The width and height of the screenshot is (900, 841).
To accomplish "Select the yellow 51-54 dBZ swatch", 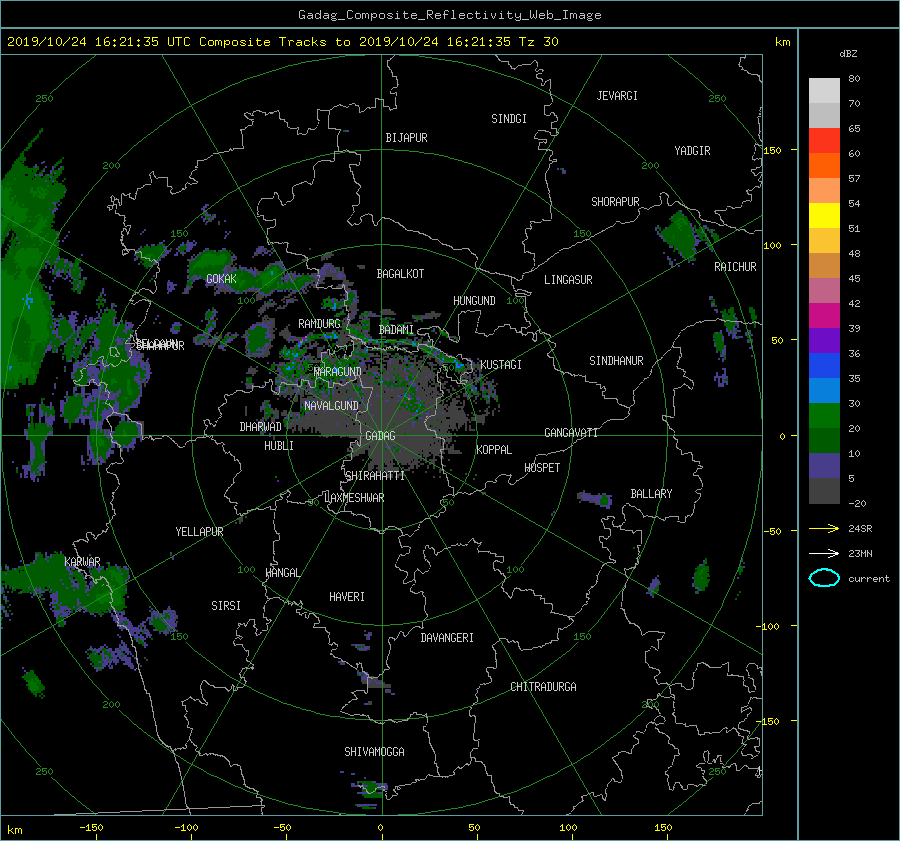I will point(824,216).
